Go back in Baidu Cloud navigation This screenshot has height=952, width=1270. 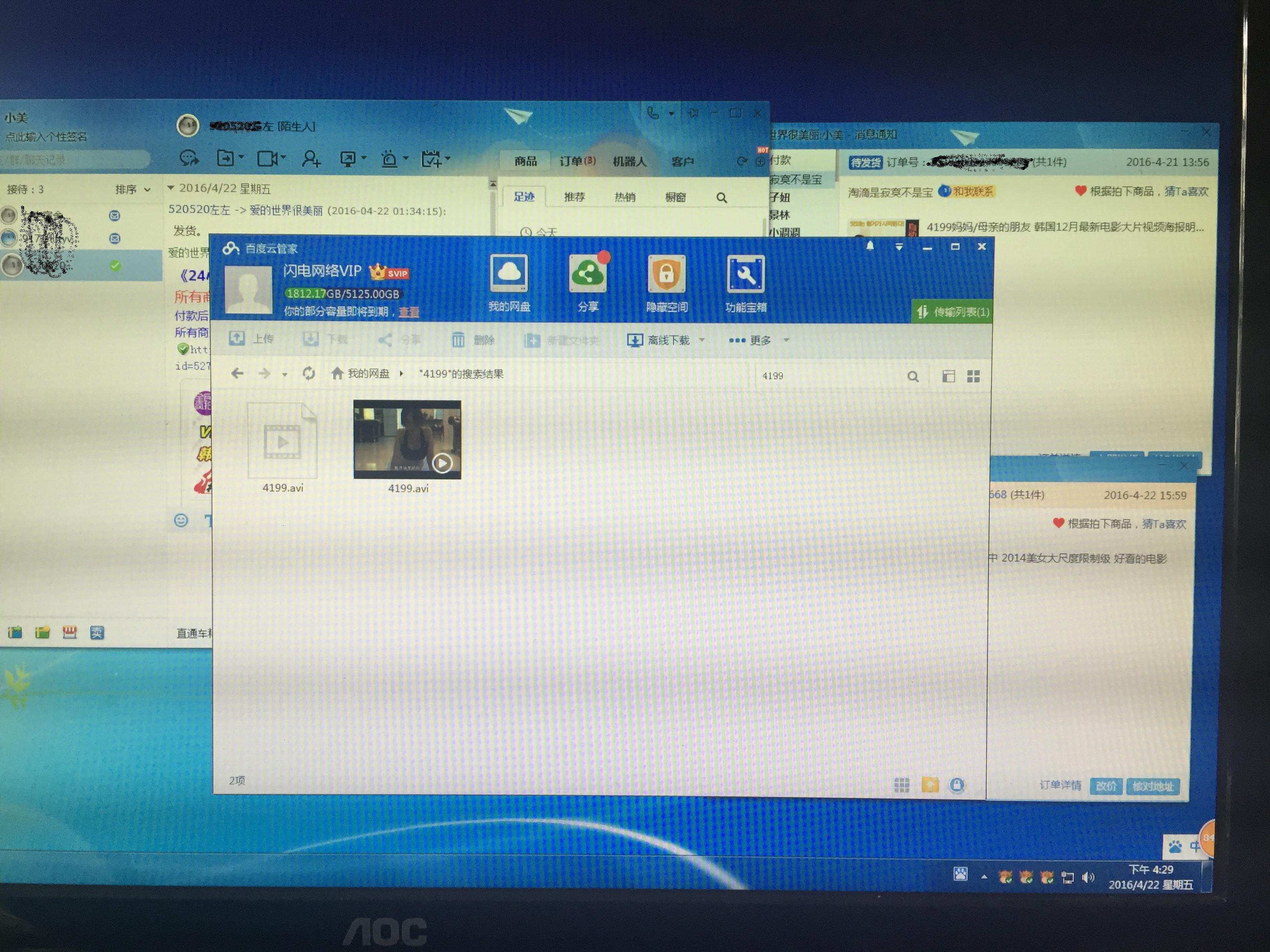coord(237,374)
